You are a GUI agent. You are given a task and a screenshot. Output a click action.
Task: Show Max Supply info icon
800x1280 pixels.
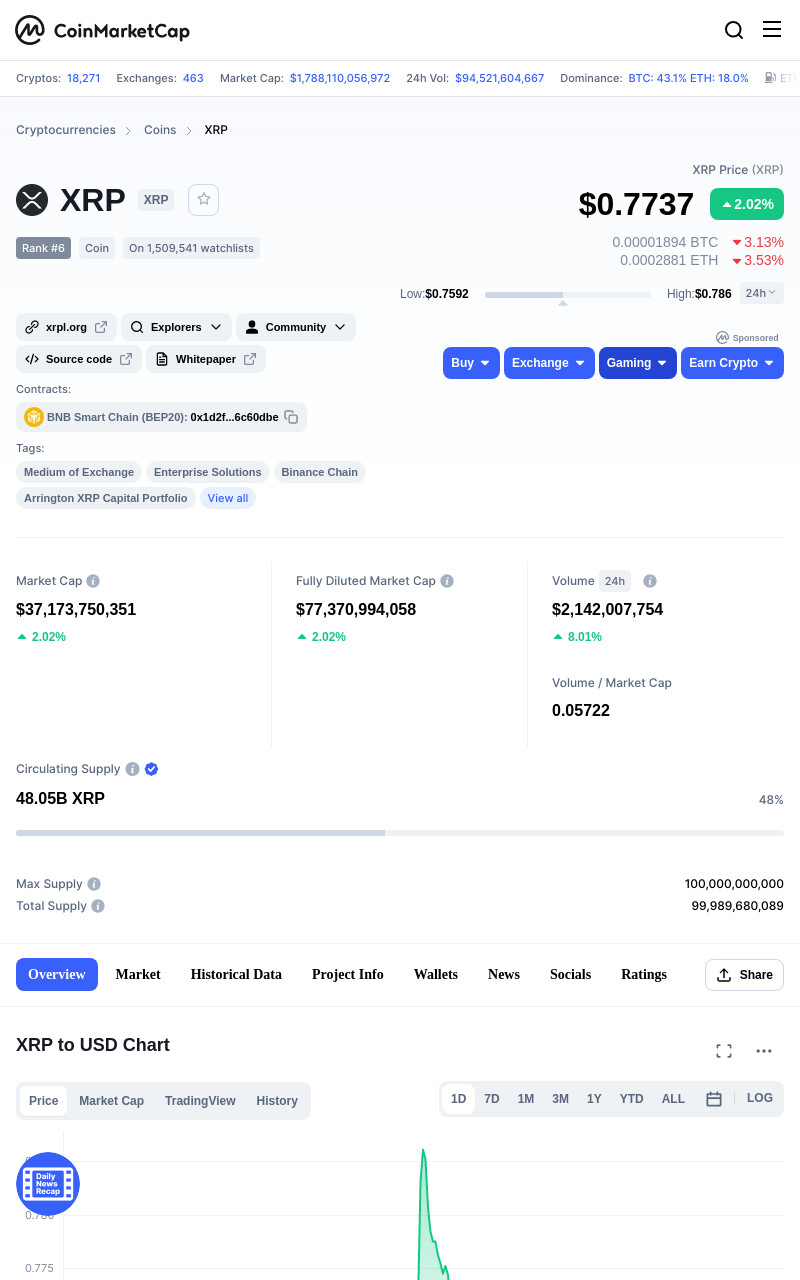click(94, 884)
